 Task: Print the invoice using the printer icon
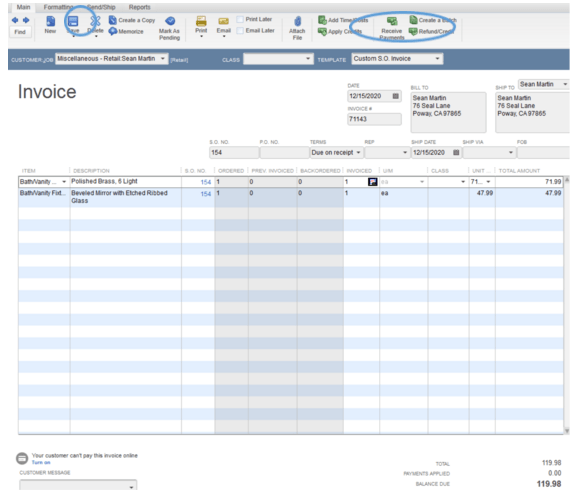point(201,21)
